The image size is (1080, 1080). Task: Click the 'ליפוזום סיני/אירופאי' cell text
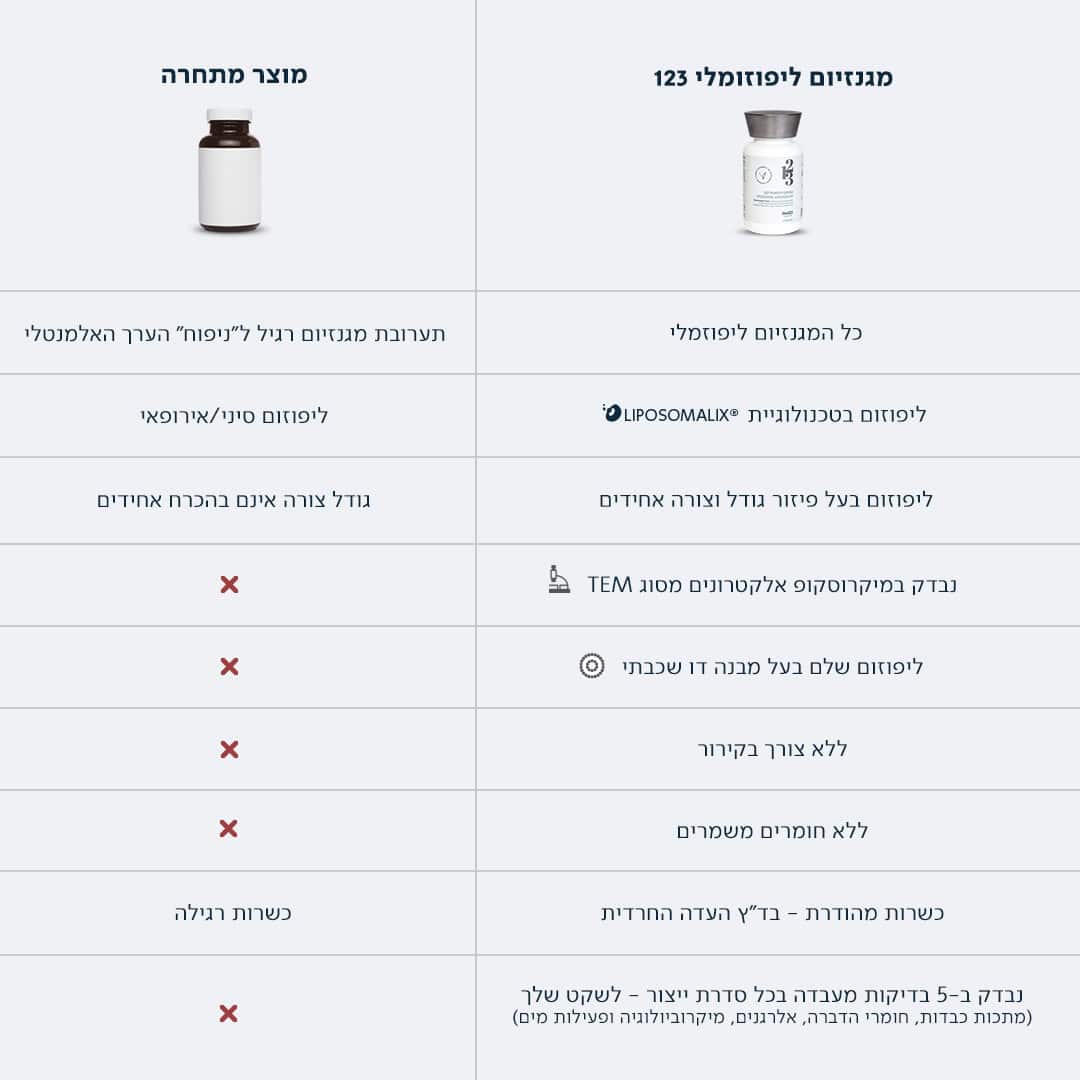(x=234, y=415)
